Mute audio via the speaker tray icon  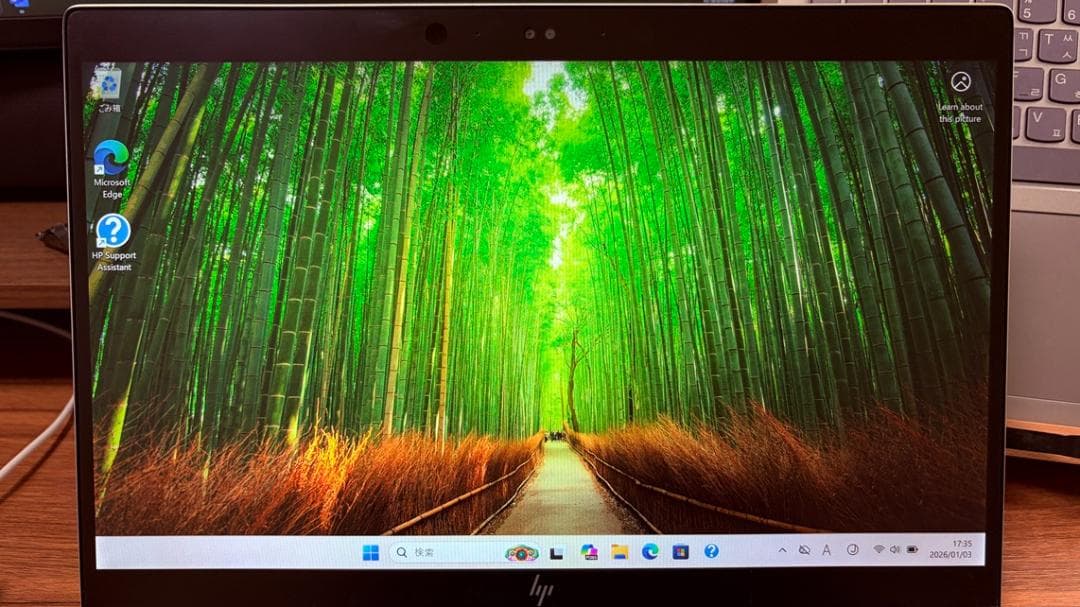coord(896,550)
